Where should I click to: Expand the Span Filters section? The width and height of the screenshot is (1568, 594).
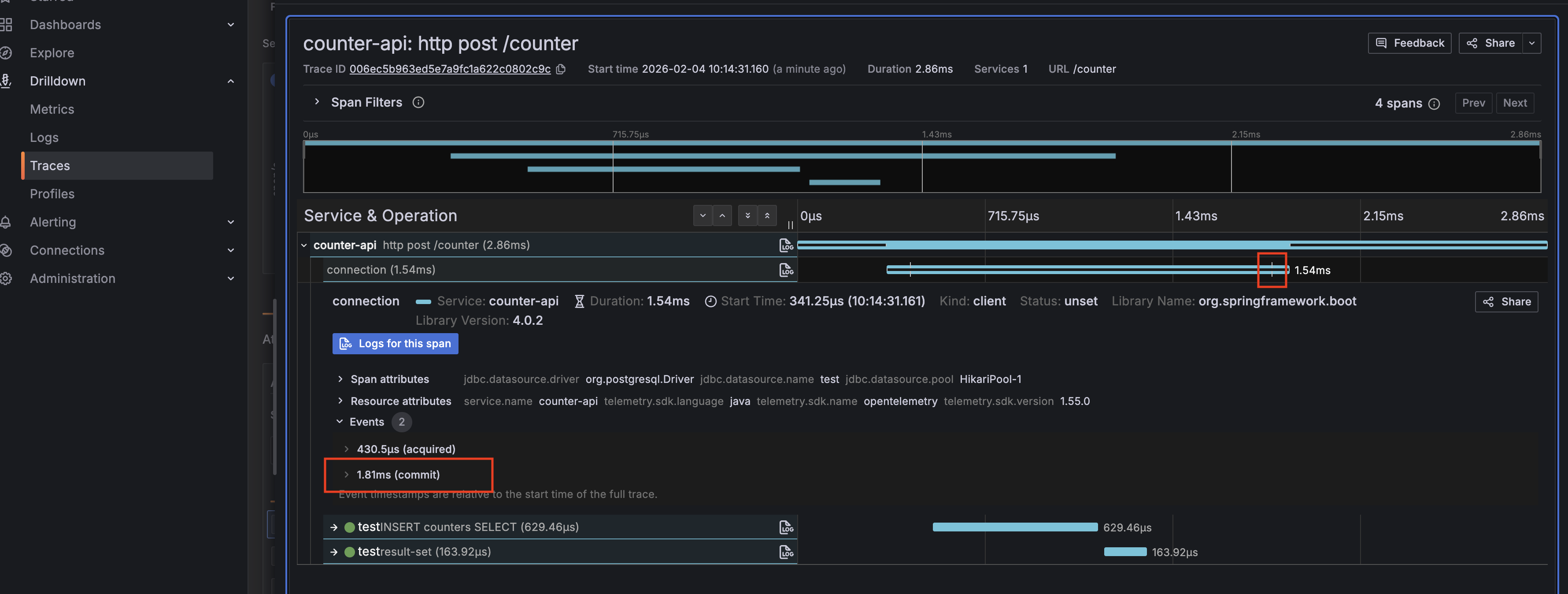[317, 102]
